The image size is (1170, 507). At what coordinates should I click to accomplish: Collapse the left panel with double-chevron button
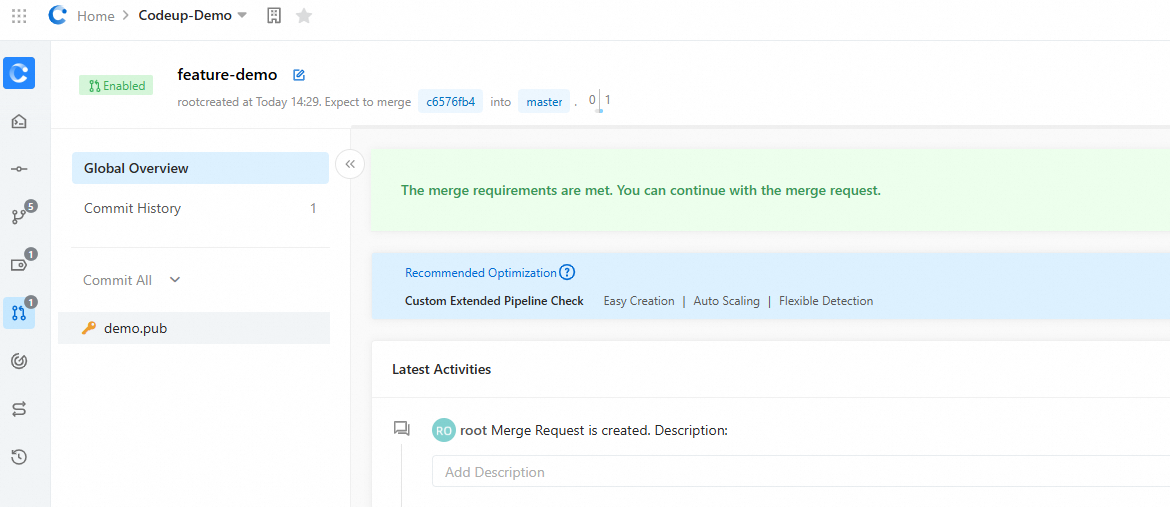pos(350,164)
